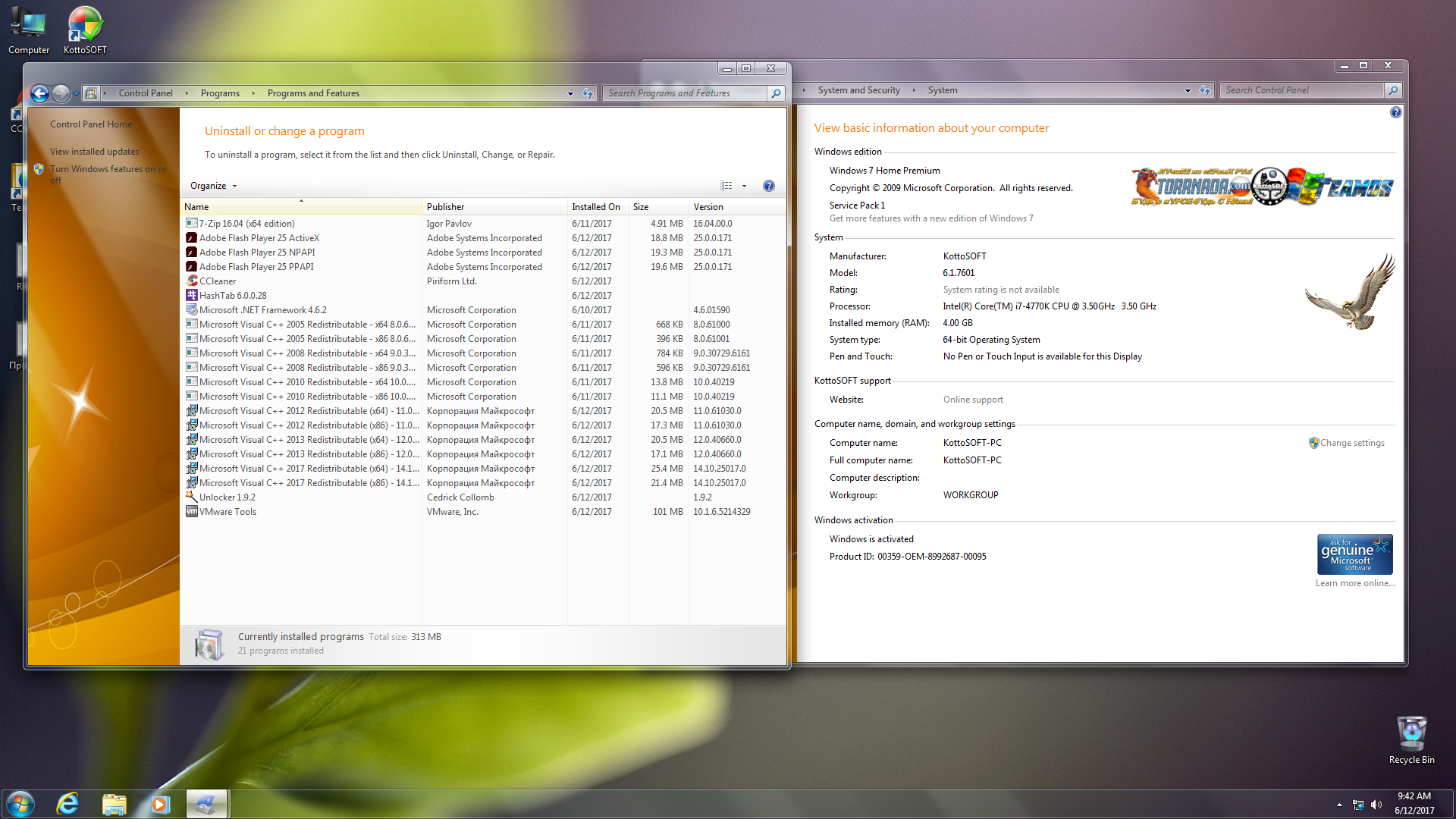Select Microsoft .NET Framework 4.6.2 icon

192,310
